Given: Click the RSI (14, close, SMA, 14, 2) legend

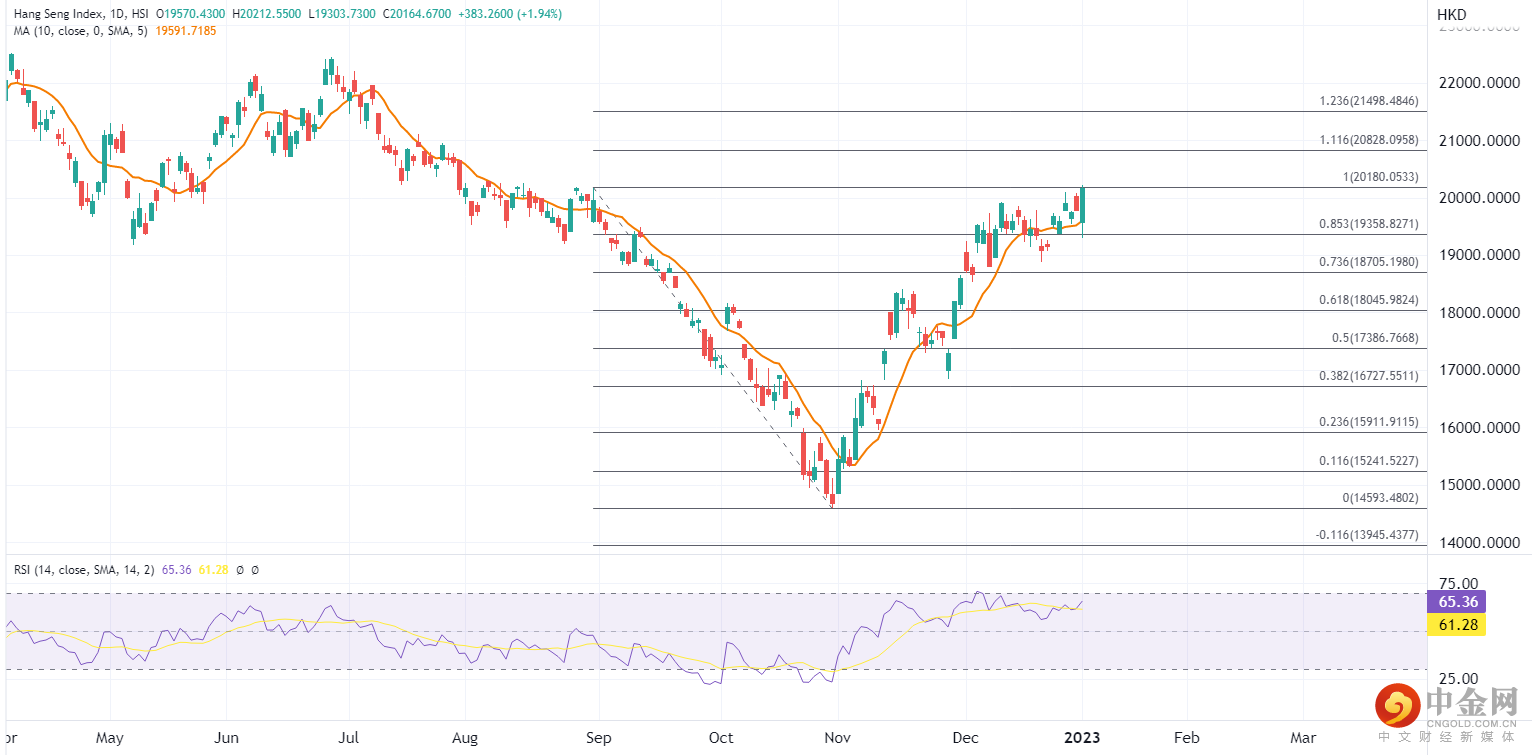Looking at the screenshot, I should (x=84, y=570).
